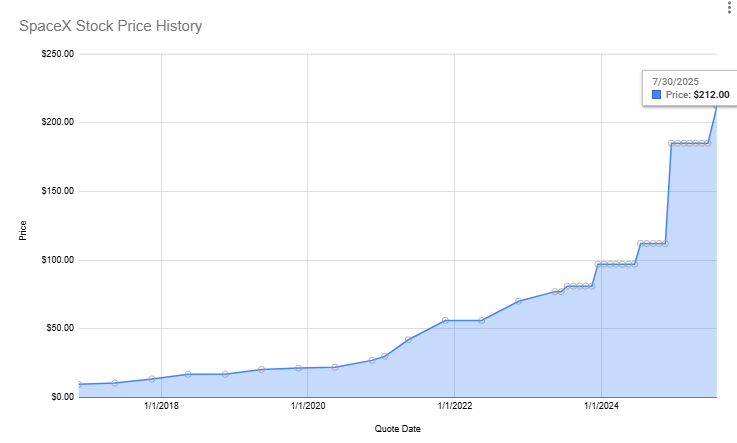Click the 'Quote Date' axis title

398,429
